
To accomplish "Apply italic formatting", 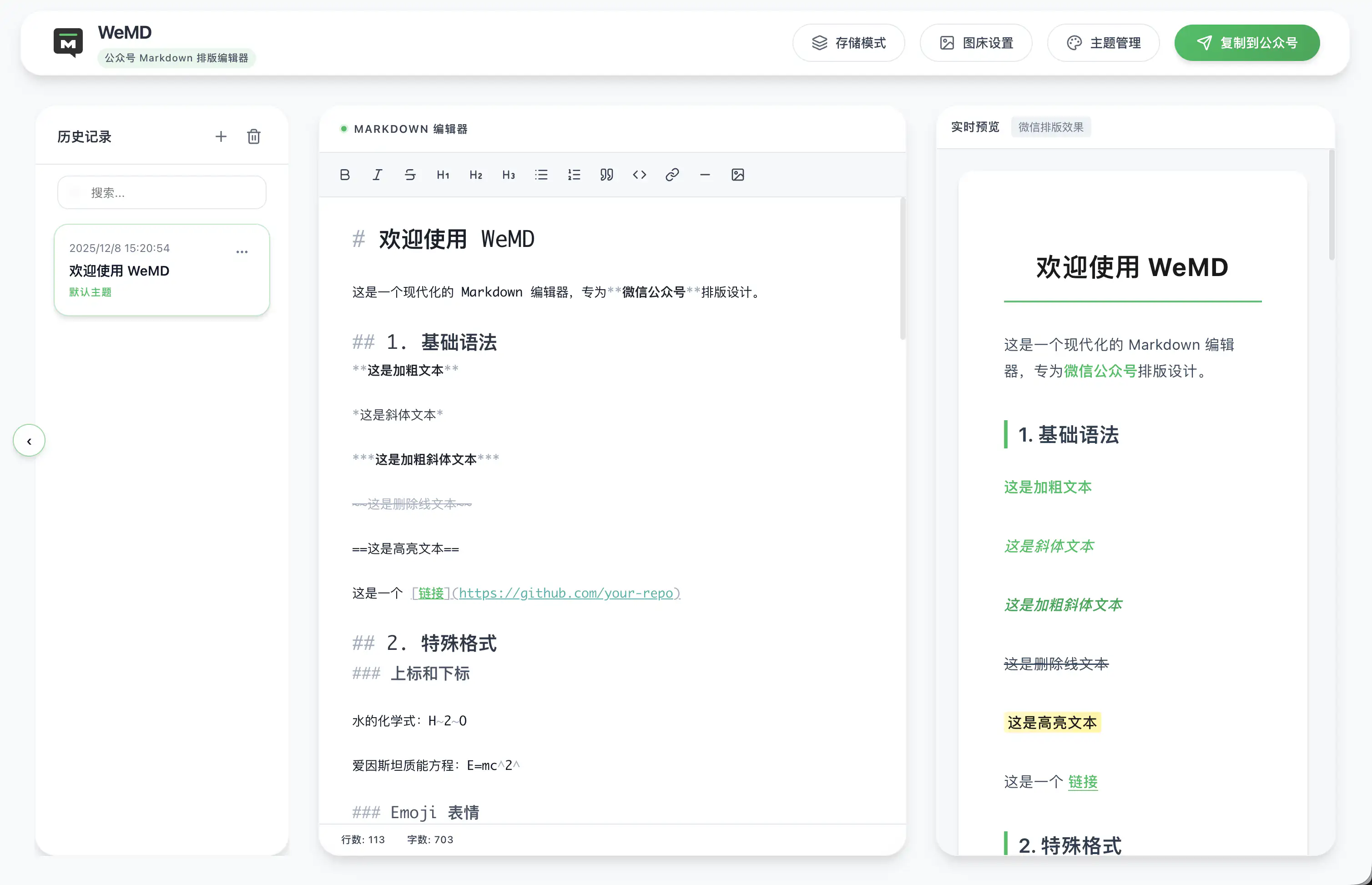I will (377, 175).
